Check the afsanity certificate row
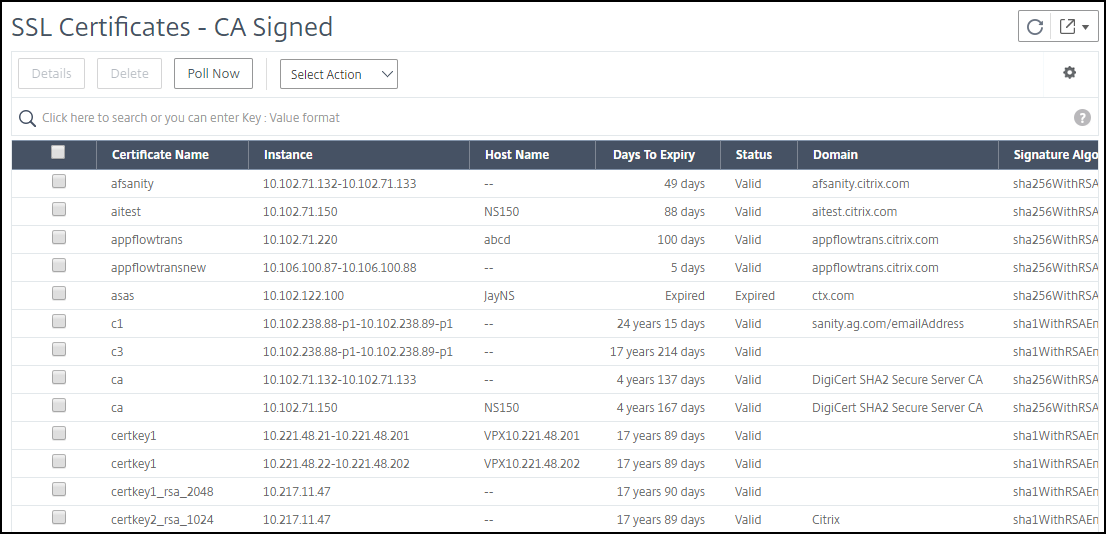 point(59,181)
